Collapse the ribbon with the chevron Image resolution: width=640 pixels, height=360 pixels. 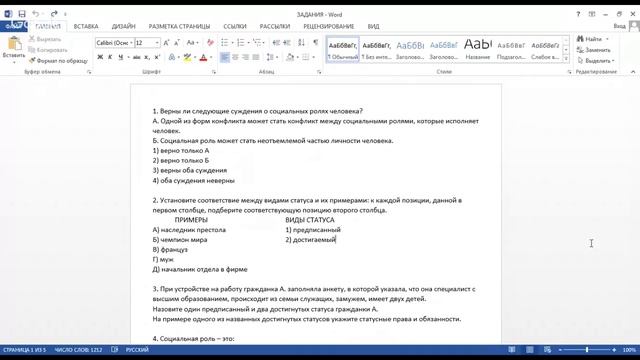coord(633,72)
